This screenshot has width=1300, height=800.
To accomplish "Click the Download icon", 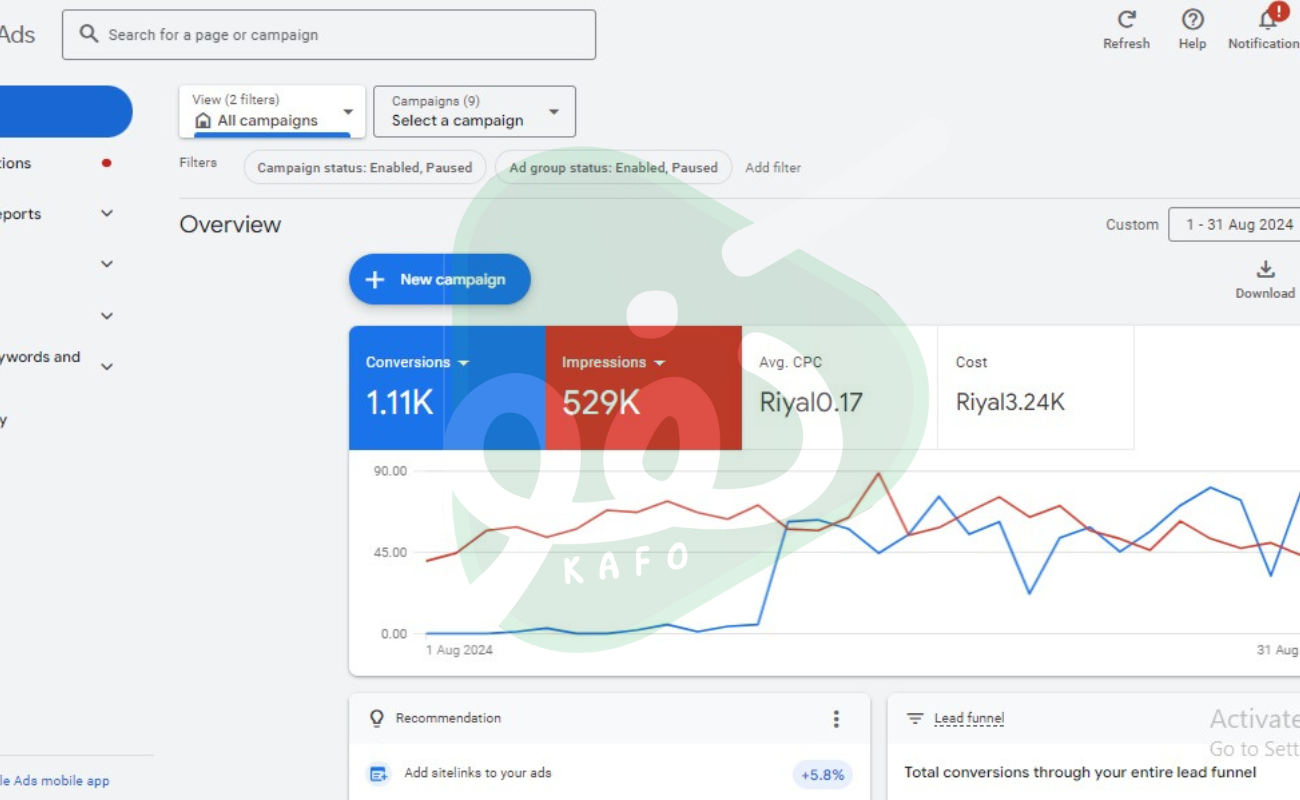I will 1265,270.
